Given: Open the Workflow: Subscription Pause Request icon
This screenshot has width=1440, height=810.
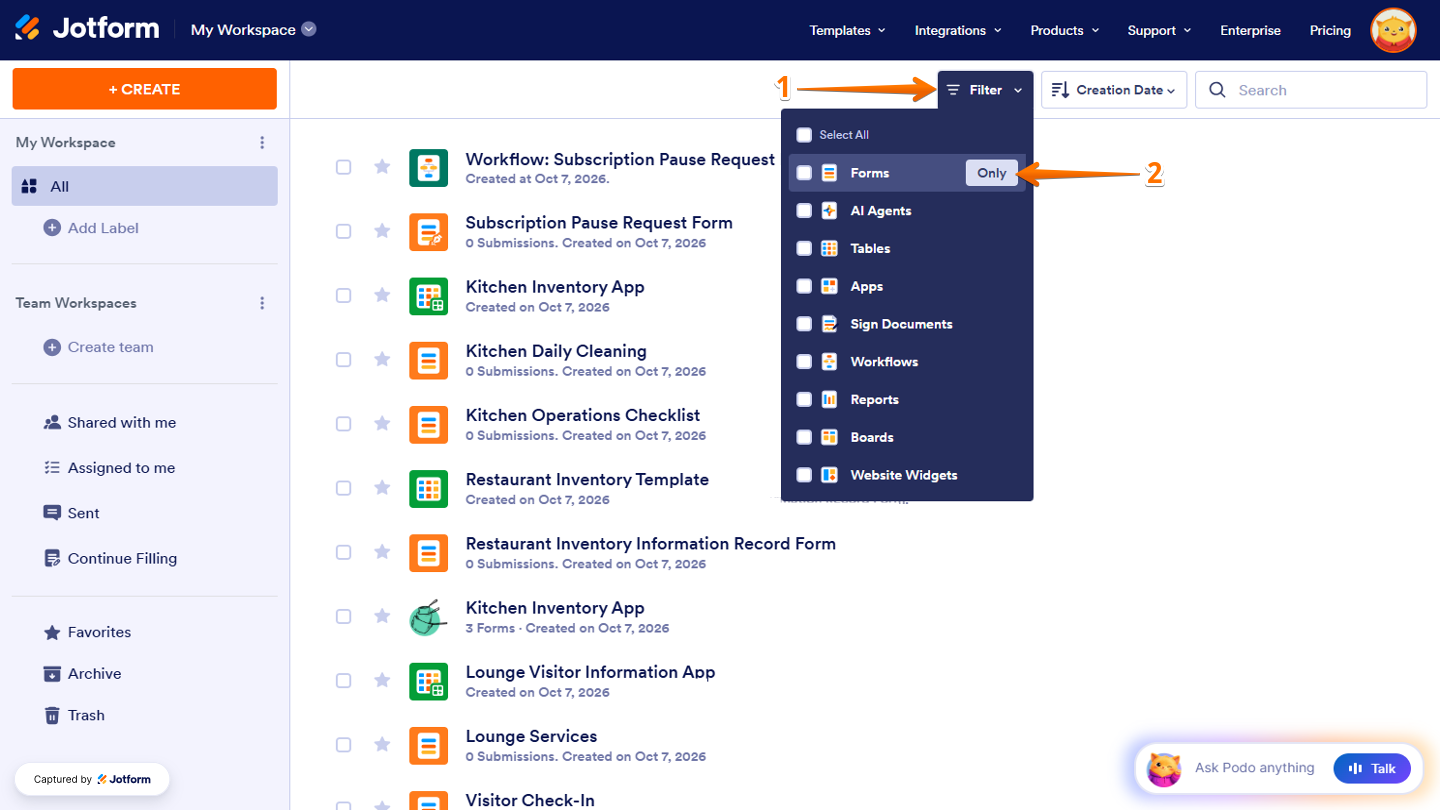Looking at the screenshot, I should (428, 167).
